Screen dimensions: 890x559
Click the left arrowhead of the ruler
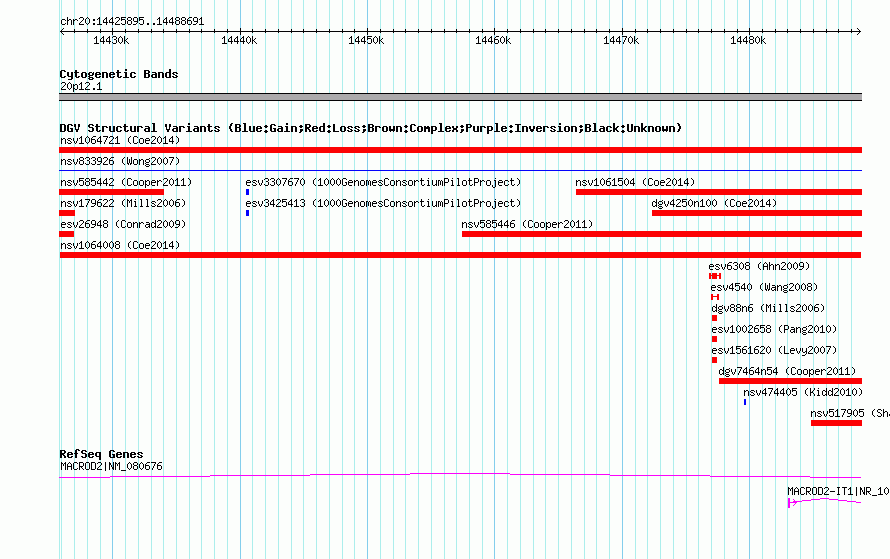62,31
